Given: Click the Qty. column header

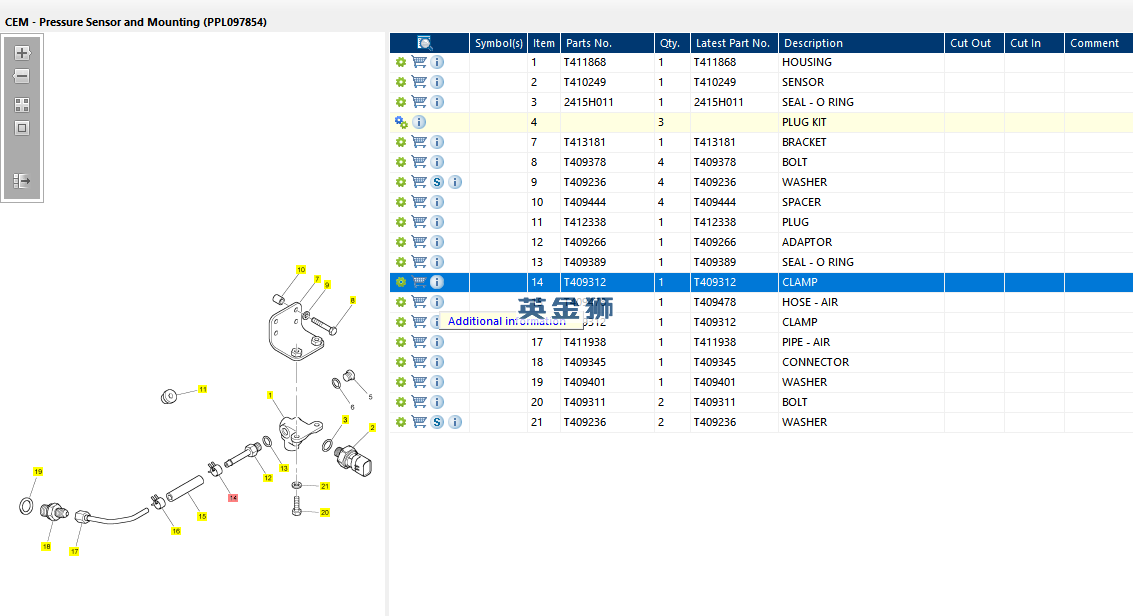Looking at the screenshot, I should 669,43.
